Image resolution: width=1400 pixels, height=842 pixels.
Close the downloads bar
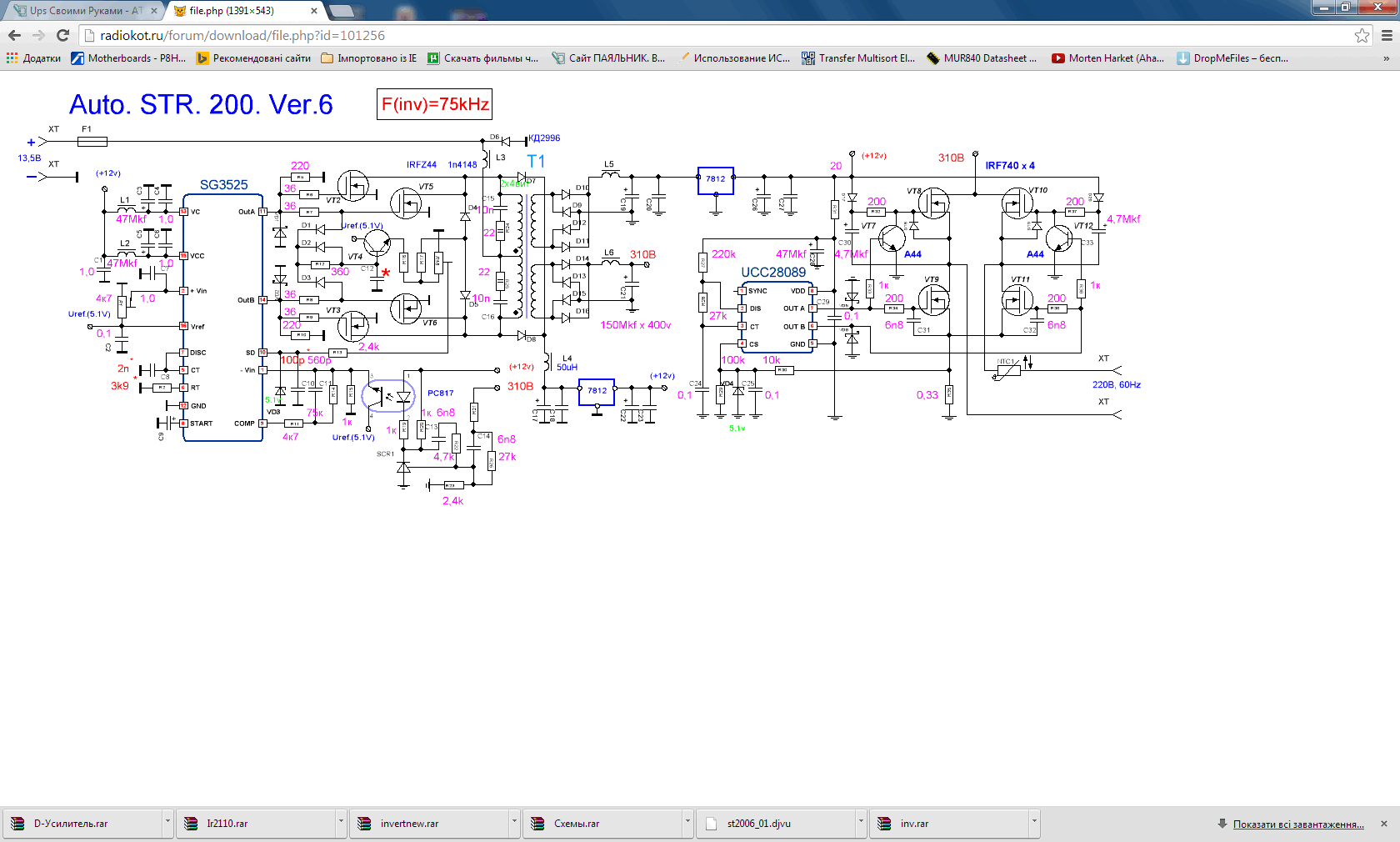(x=1384, y=824)
